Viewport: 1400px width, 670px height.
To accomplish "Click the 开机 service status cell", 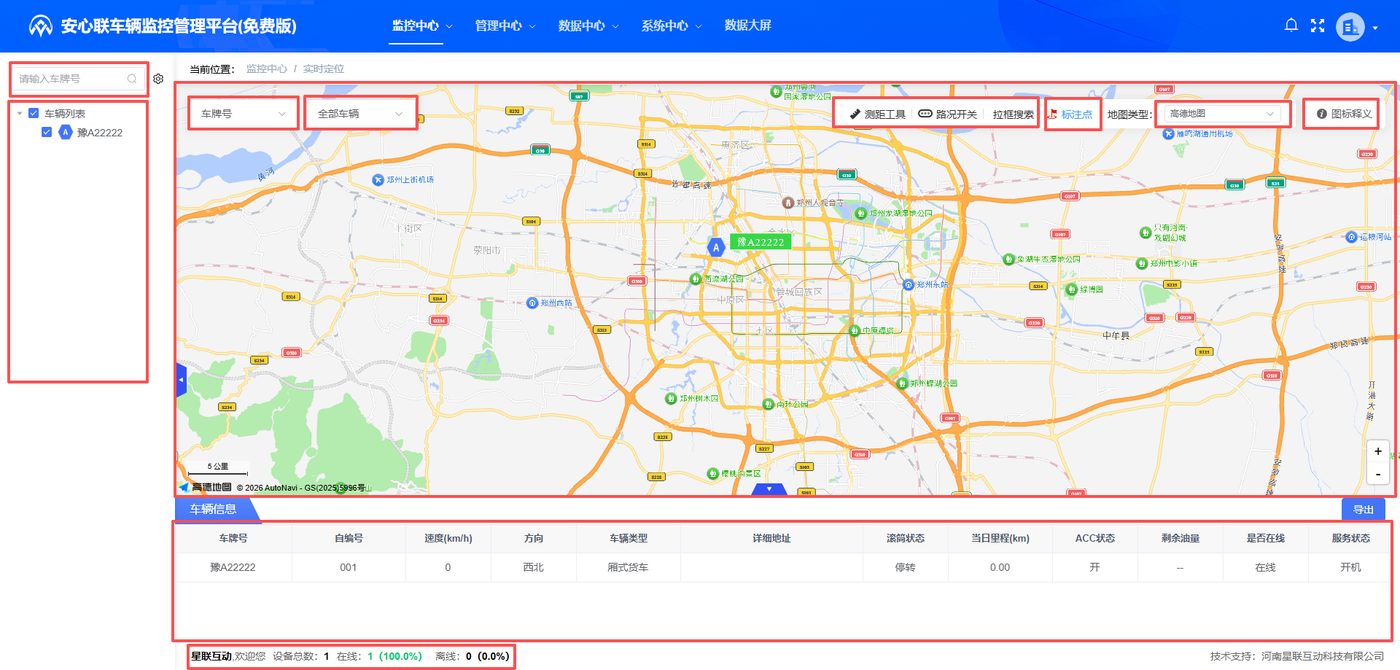I will [1350, 567].
